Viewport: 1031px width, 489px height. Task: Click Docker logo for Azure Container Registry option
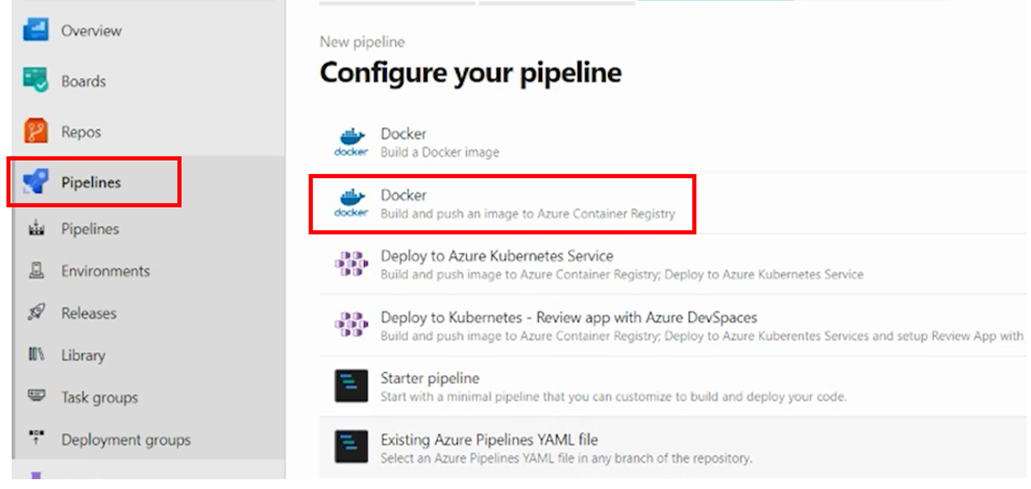[x=351, y=204]
